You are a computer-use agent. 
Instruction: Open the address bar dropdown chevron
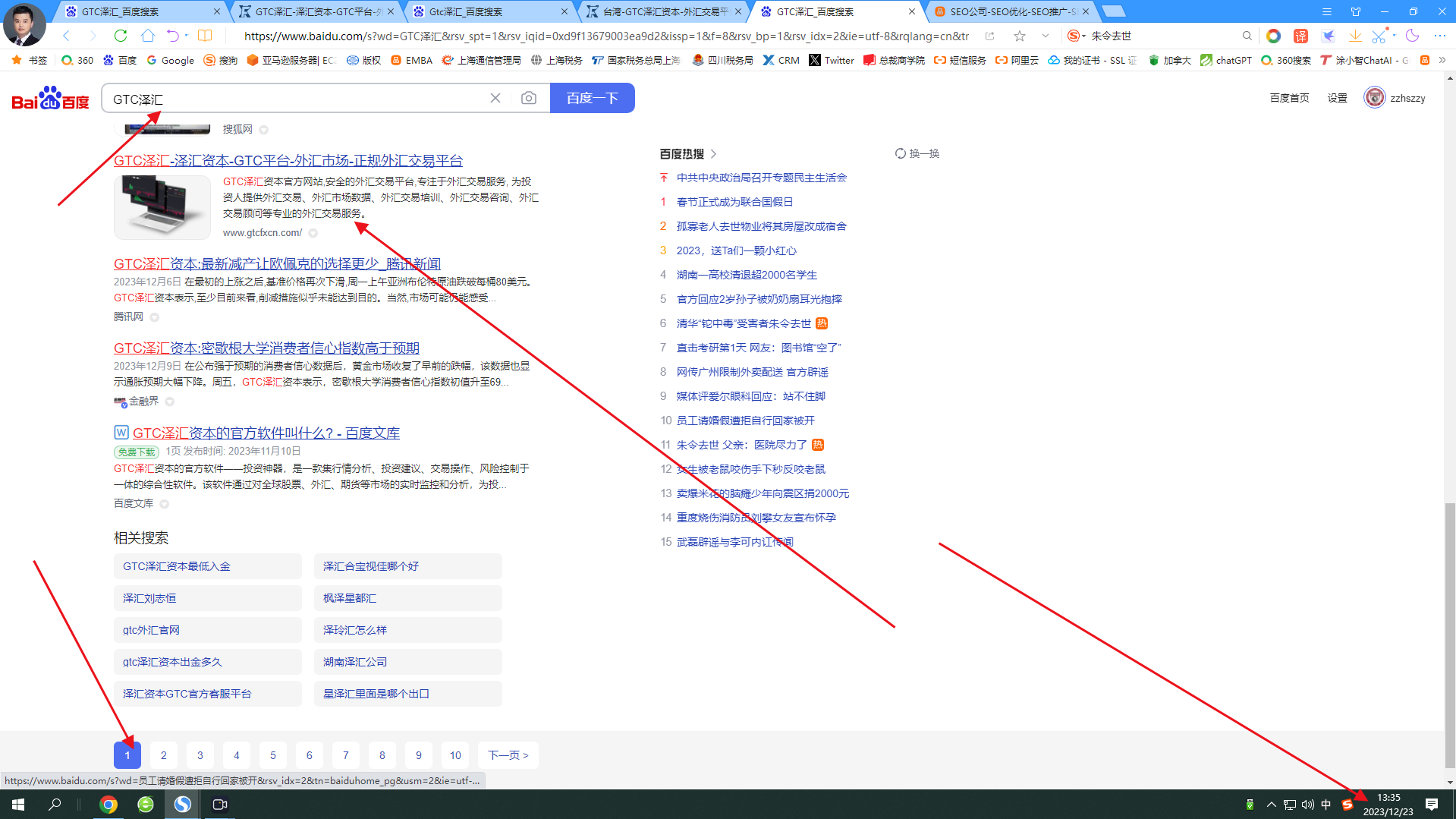(x=1045, y=36)
